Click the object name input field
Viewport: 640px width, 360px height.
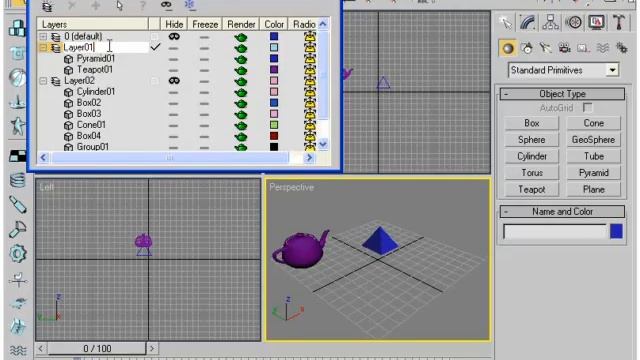(555, 231)
